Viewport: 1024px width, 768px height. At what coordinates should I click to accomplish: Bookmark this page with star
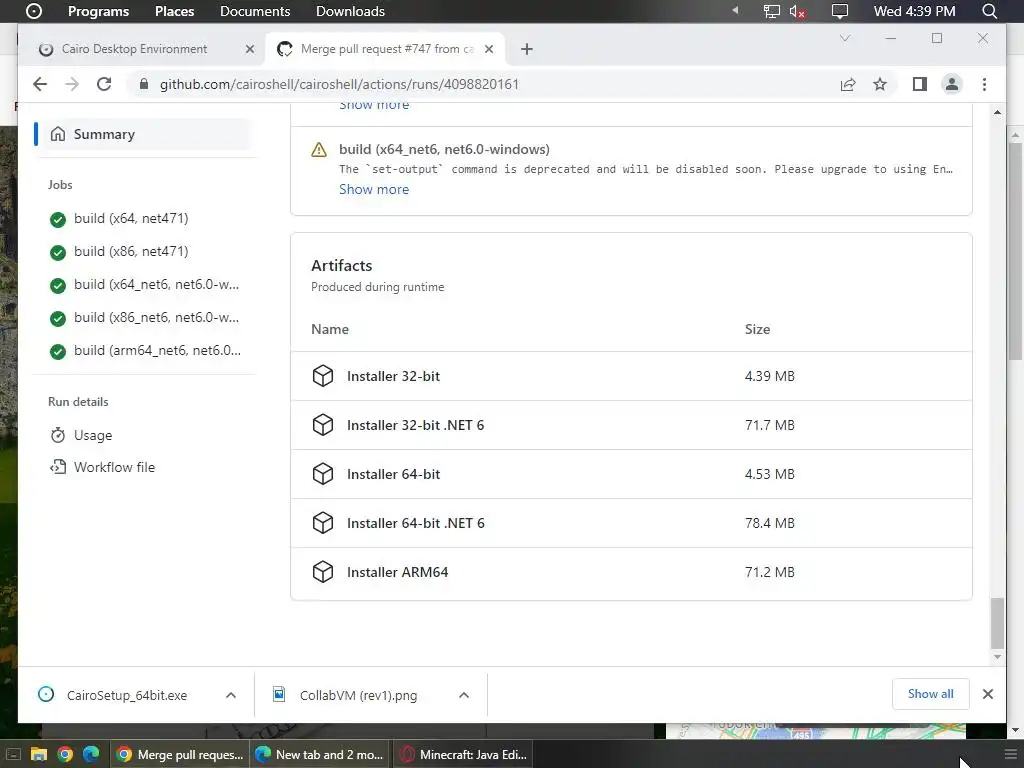880,84
